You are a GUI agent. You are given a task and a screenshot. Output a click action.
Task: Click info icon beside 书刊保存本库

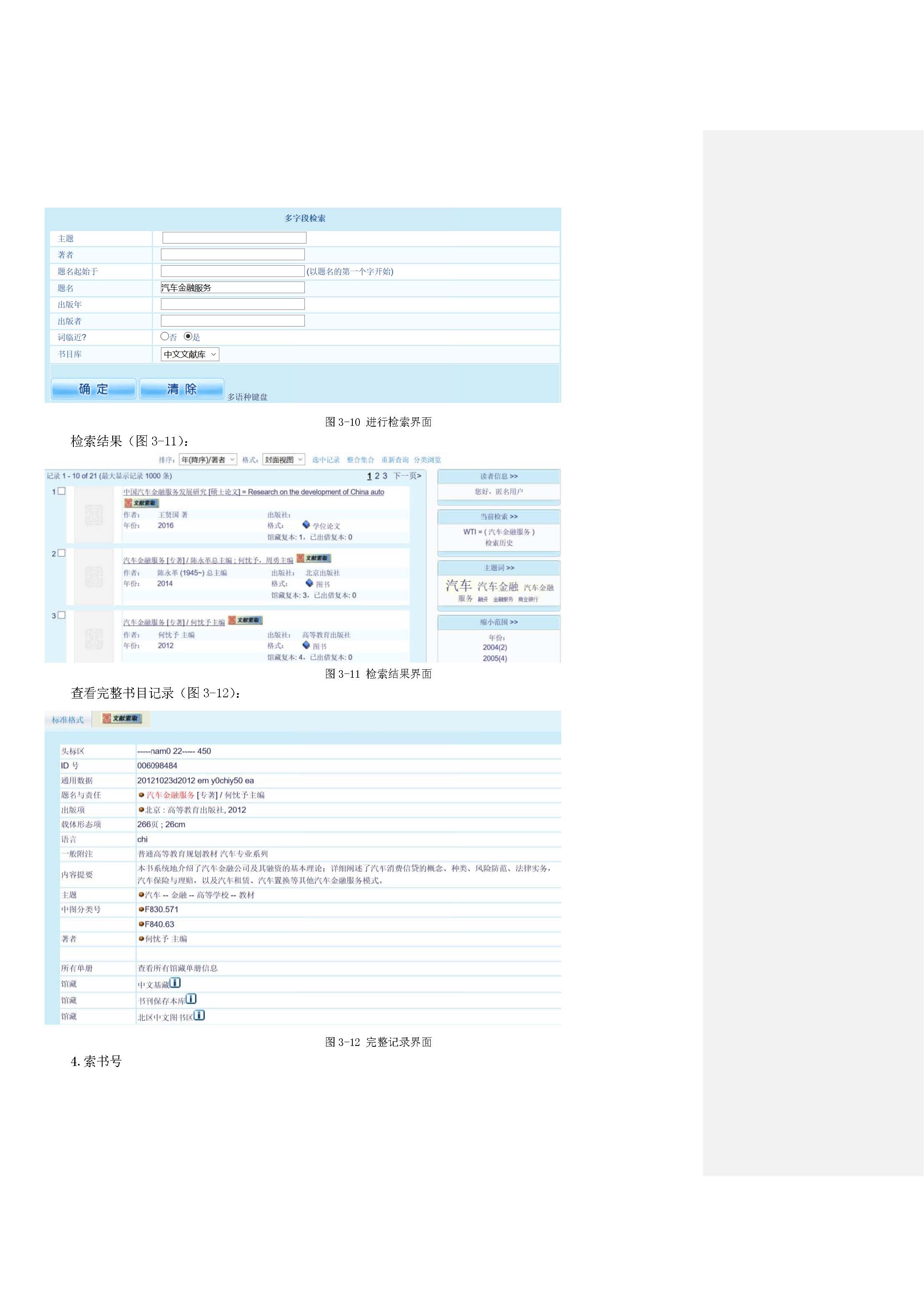[191, 998]
